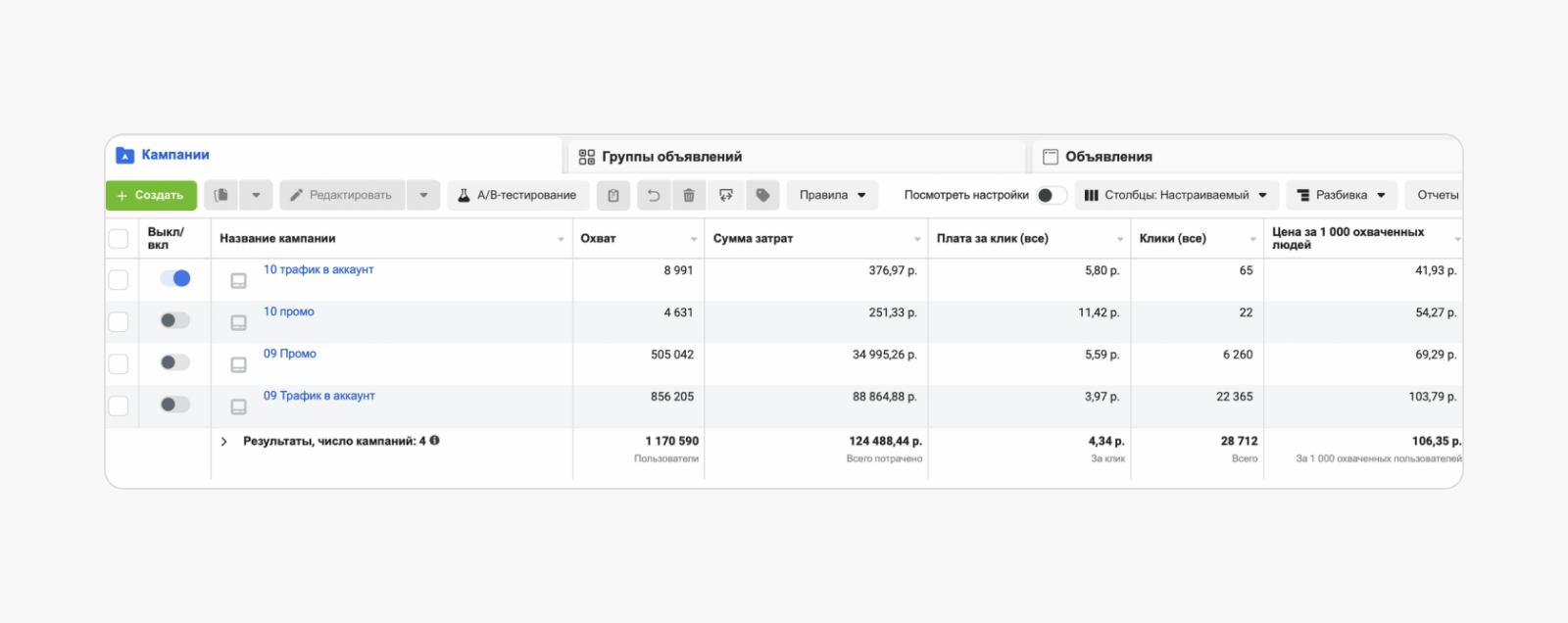Click the clipboard paste icon
The width and height of the screenshot is (1568, 623).
[613, 195]
